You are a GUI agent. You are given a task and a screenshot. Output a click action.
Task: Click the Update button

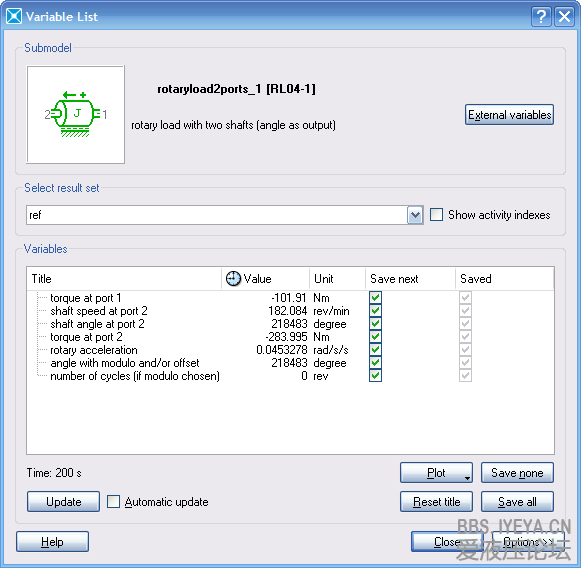tap(63, 502)
